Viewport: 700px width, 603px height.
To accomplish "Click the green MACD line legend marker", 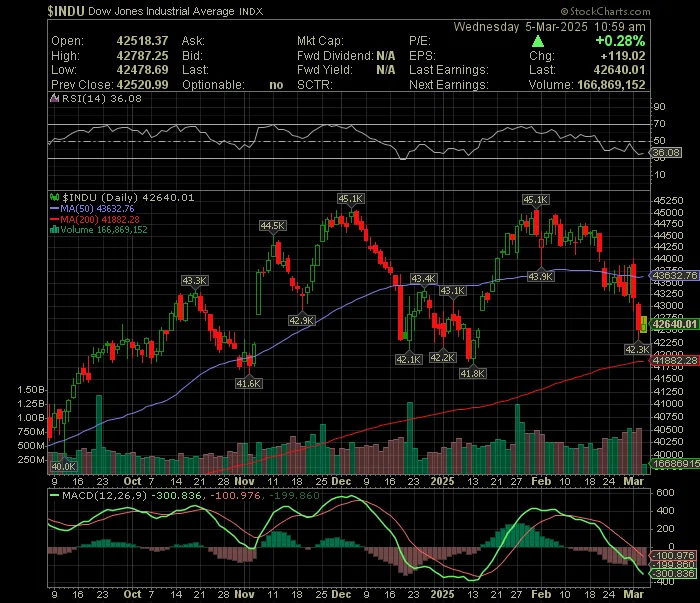I will (x=54, y=495).
